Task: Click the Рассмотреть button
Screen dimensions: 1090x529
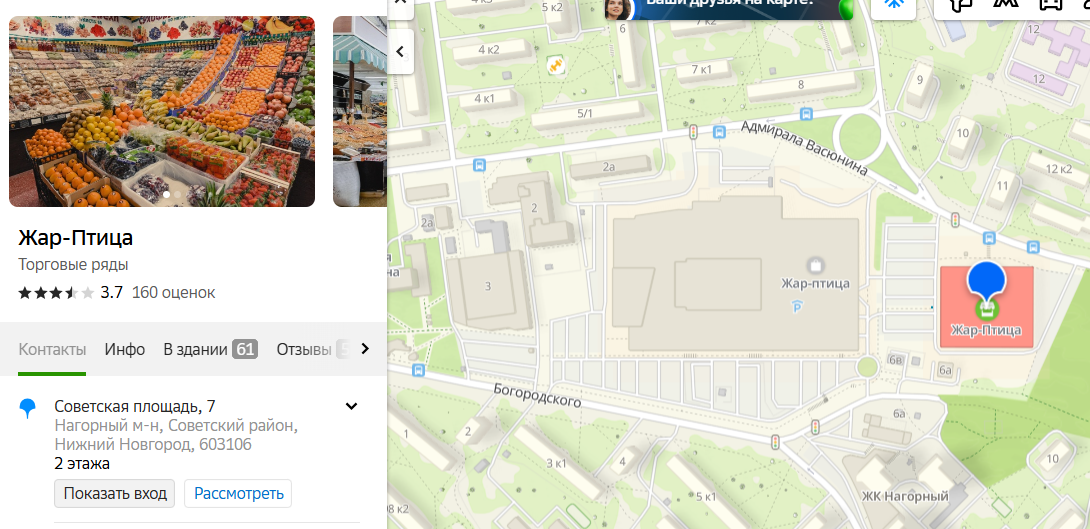Action: pos(238,494)
